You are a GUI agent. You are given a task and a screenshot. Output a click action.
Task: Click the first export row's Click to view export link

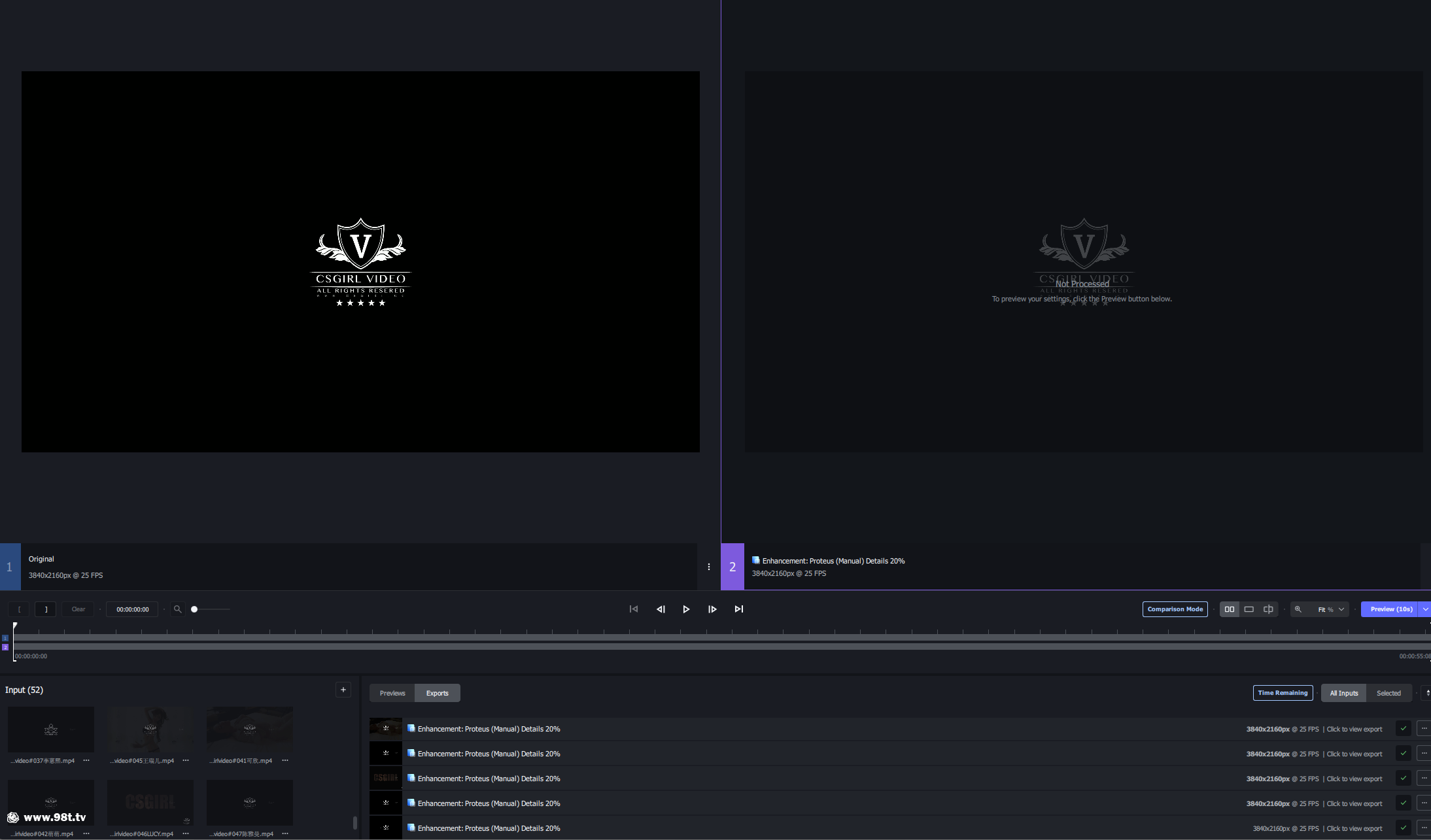(x=1354, y=729)
